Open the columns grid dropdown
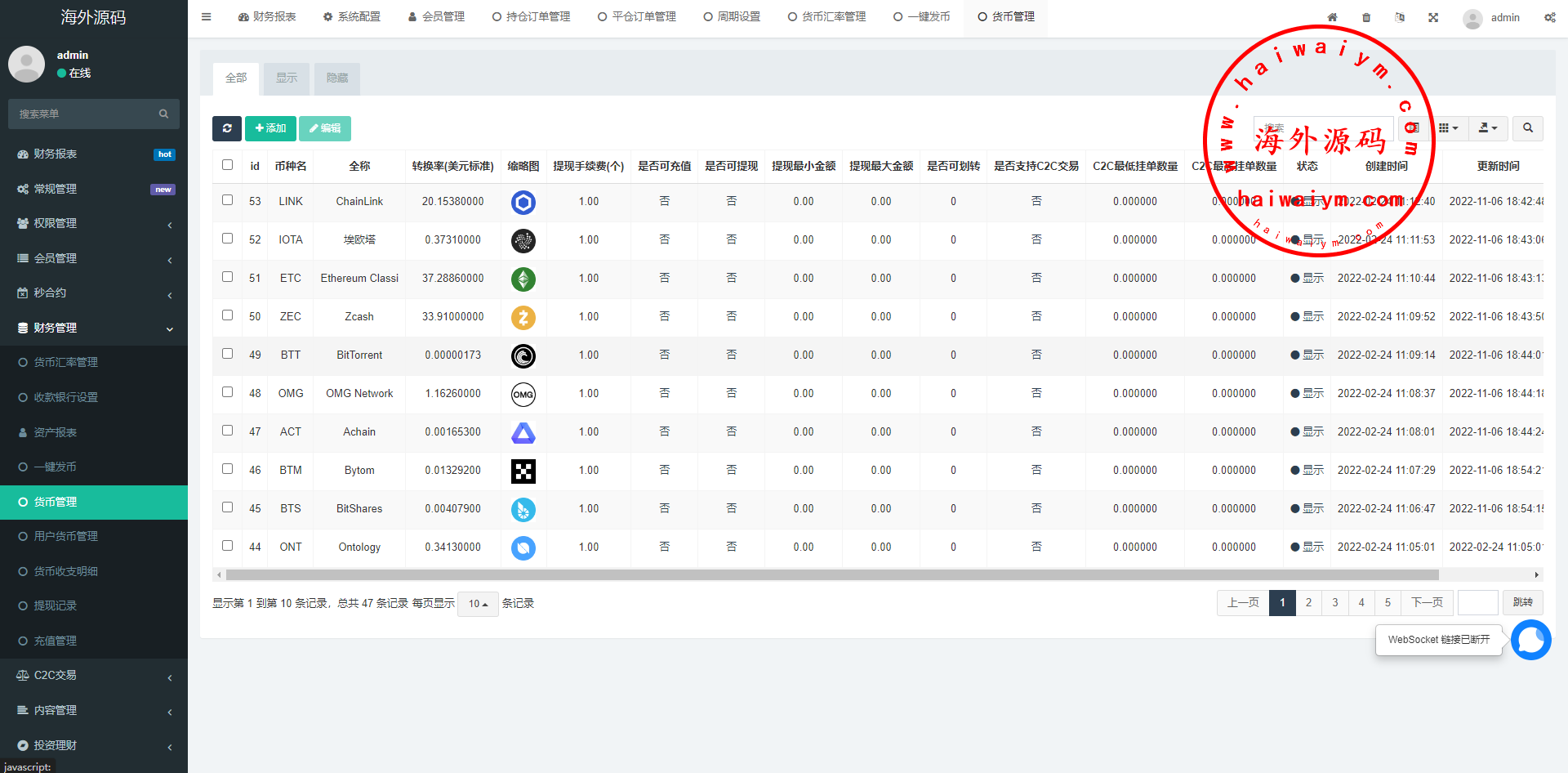The image size is (1568, 773). (1448, 128)
